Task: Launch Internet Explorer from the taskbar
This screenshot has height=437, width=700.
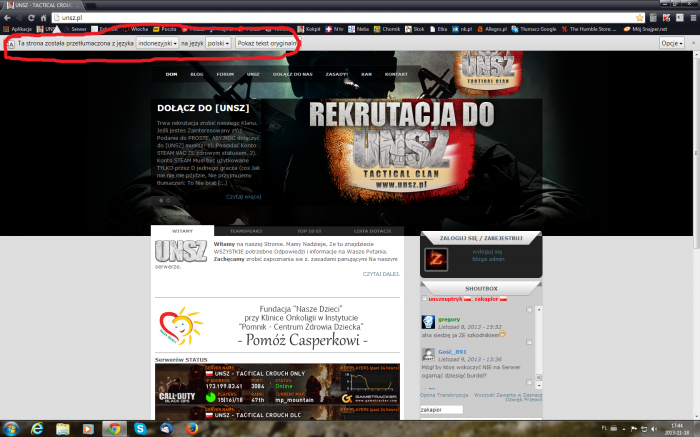Action: pyautogui.click(x=37, y=429)
